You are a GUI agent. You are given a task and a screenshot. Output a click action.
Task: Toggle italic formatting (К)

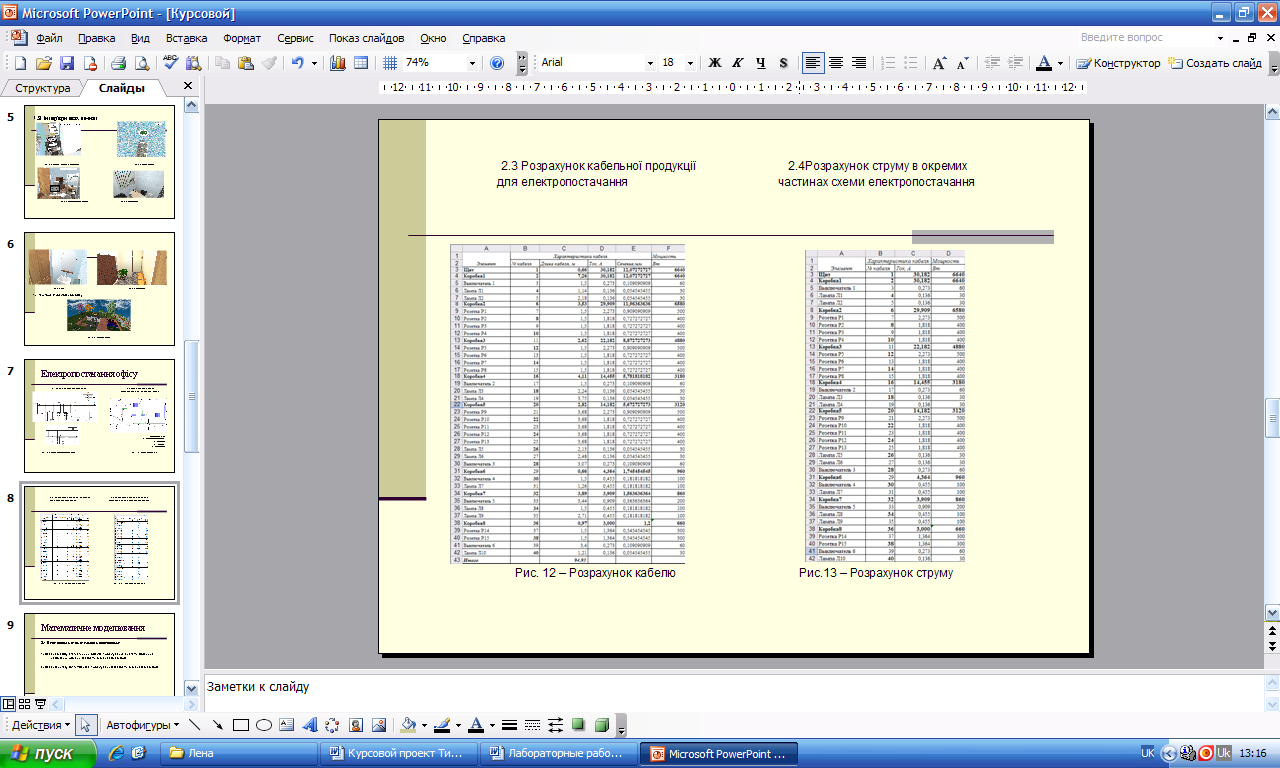[738, 63]
